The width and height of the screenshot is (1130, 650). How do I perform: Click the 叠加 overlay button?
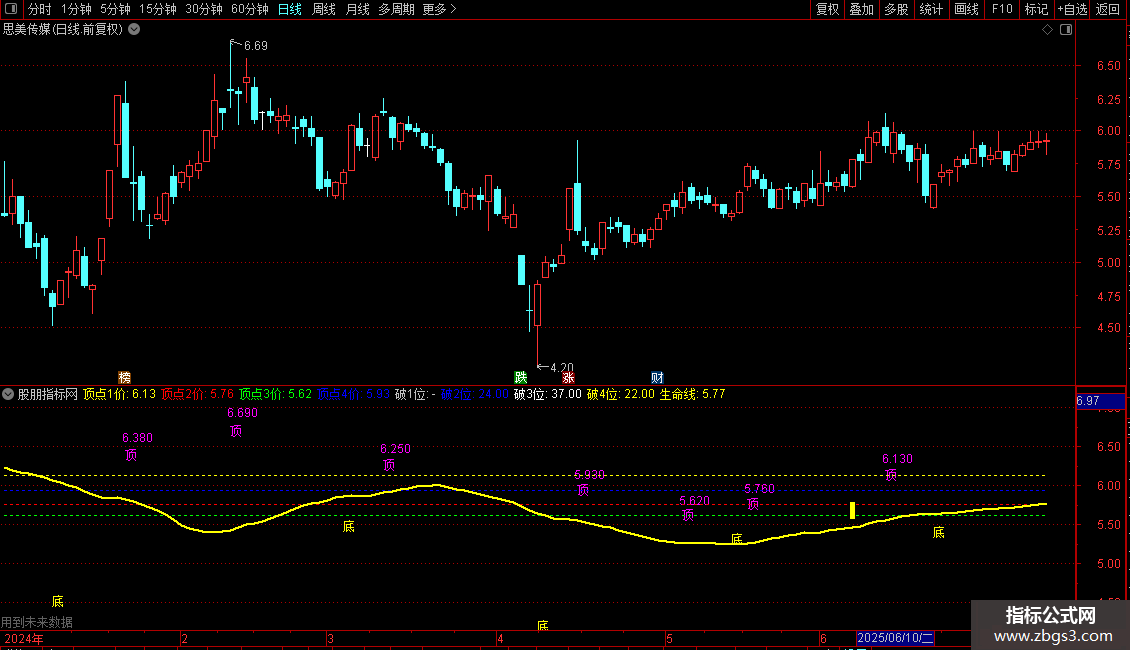tap(861, 9)
